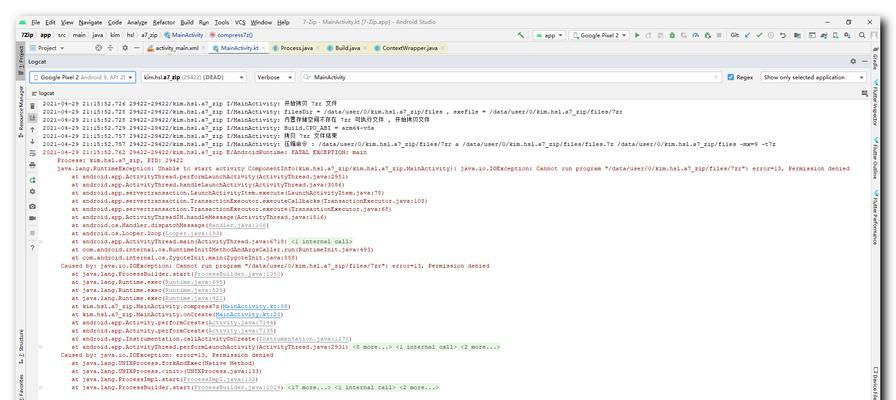
Task: Build project with the hammer icon
Action: pos(521,35)
